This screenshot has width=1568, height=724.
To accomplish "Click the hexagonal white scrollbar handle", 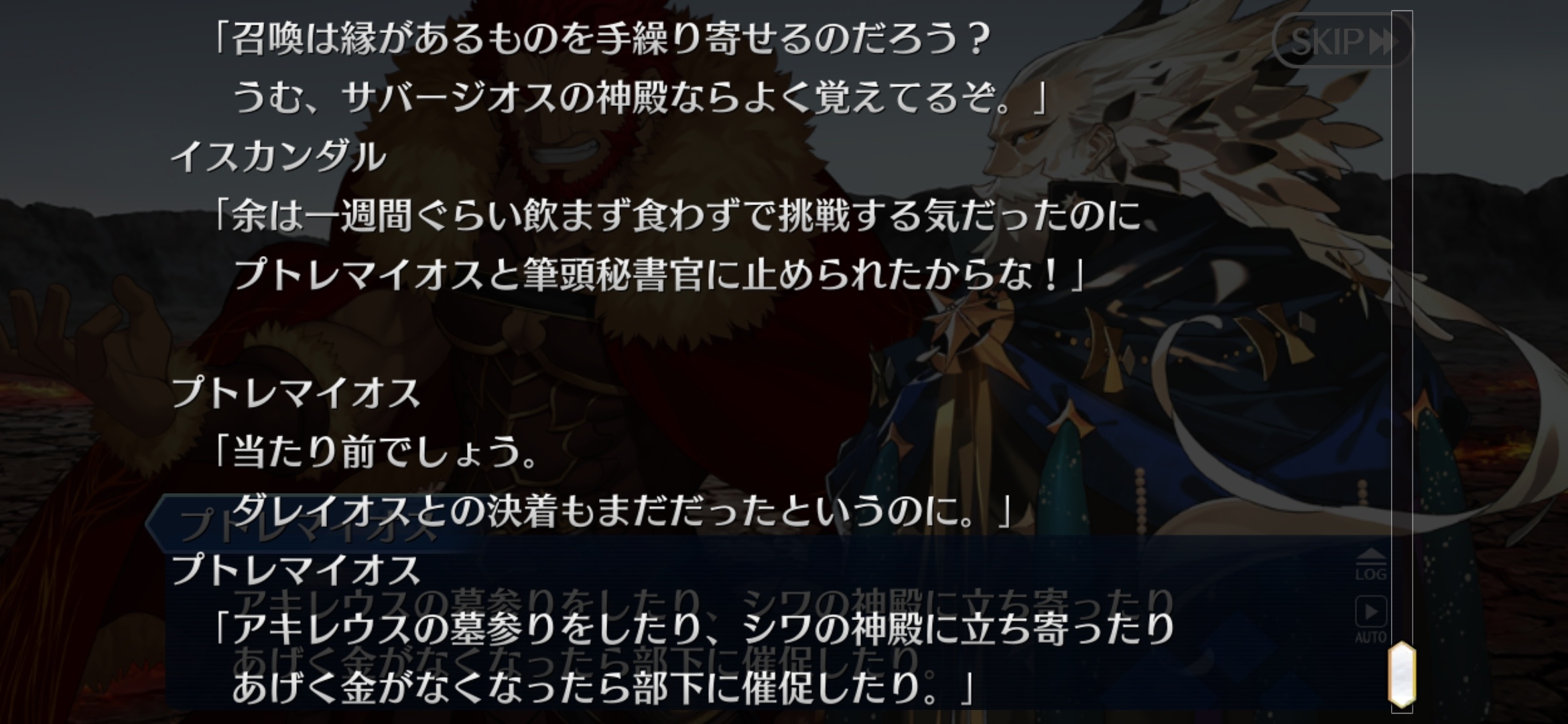I will pyautogui.click(x=1402, y=675).
